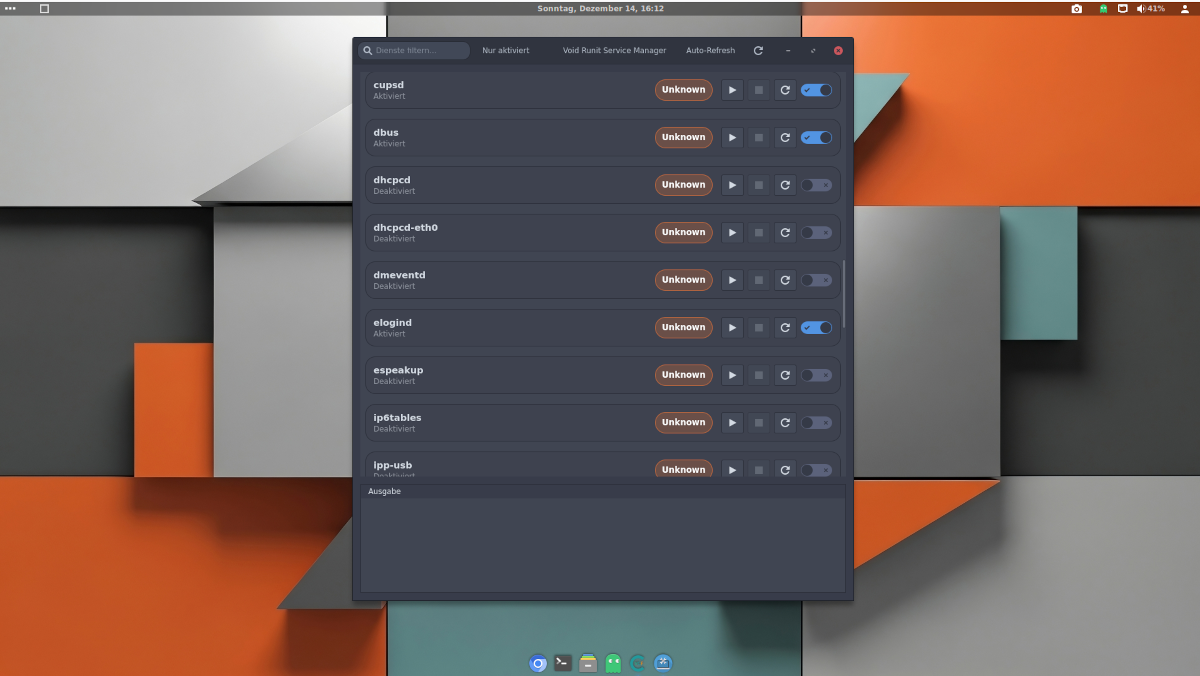Start the cupsd service with play button

click(732, 90)
